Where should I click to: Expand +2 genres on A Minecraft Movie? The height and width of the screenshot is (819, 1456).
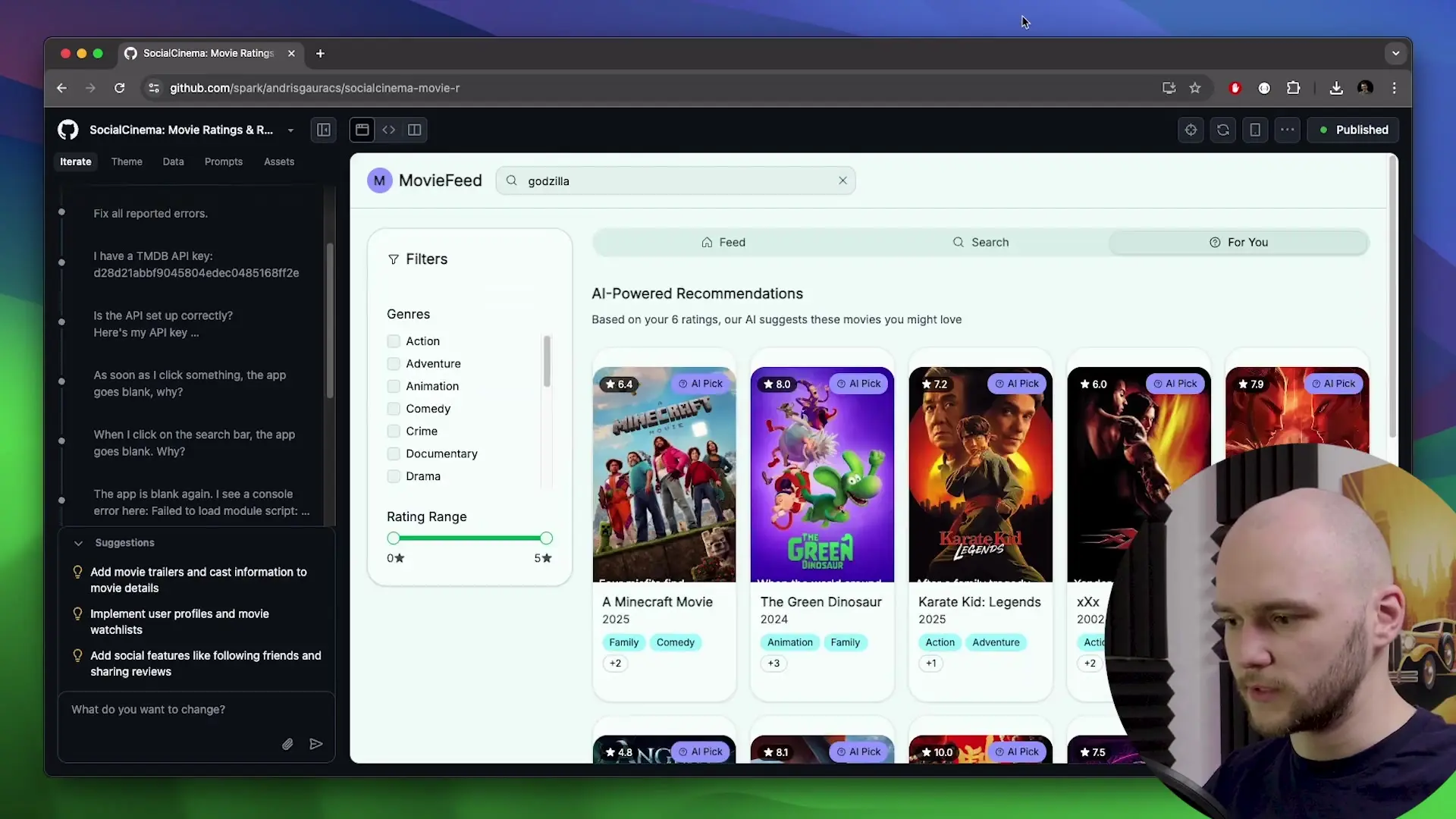coord(615,664)
